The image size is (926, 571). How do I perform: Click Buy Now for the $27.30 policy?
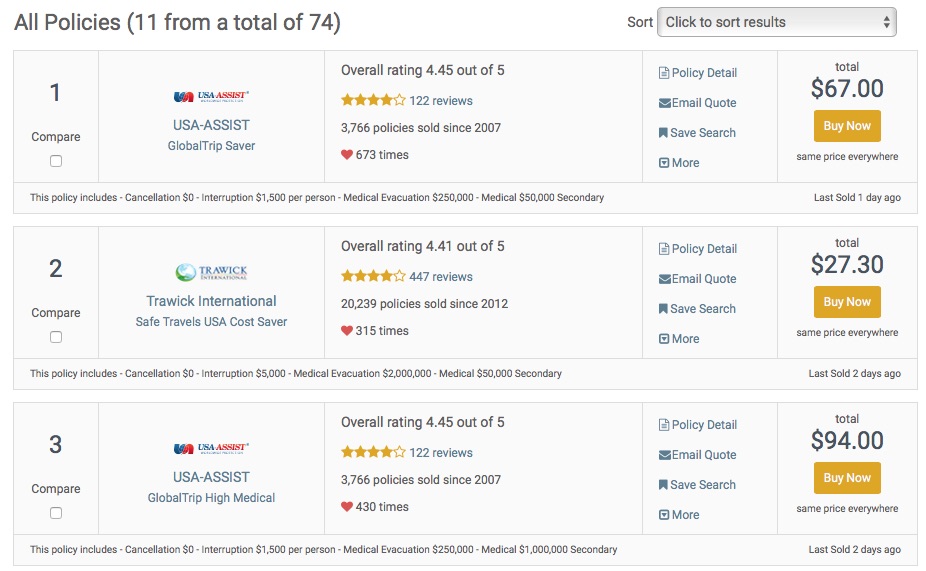click(847, 302)
